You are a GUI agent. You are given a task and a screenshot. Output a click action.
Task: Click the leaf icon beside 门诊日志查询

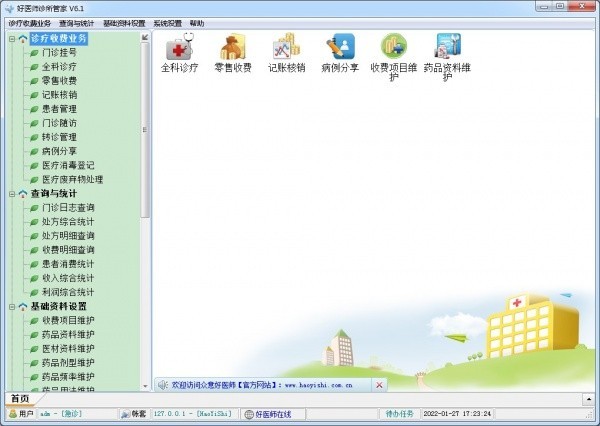pyautogui.click(x=34, y=208)
